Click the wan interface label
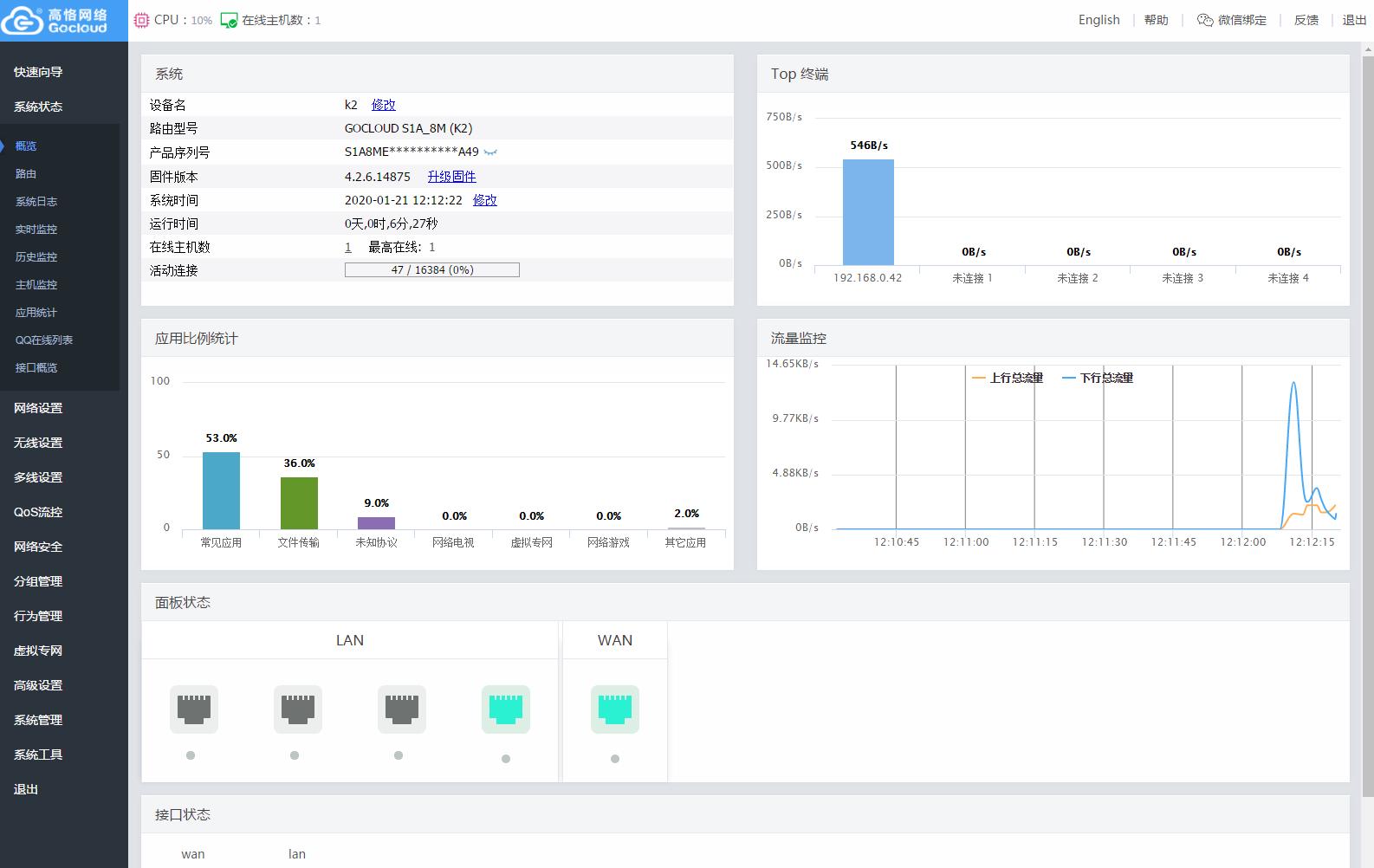Image resolution: width=1374 pixels, height=868 pixels. pyautogui.click(x=193, y=854)
